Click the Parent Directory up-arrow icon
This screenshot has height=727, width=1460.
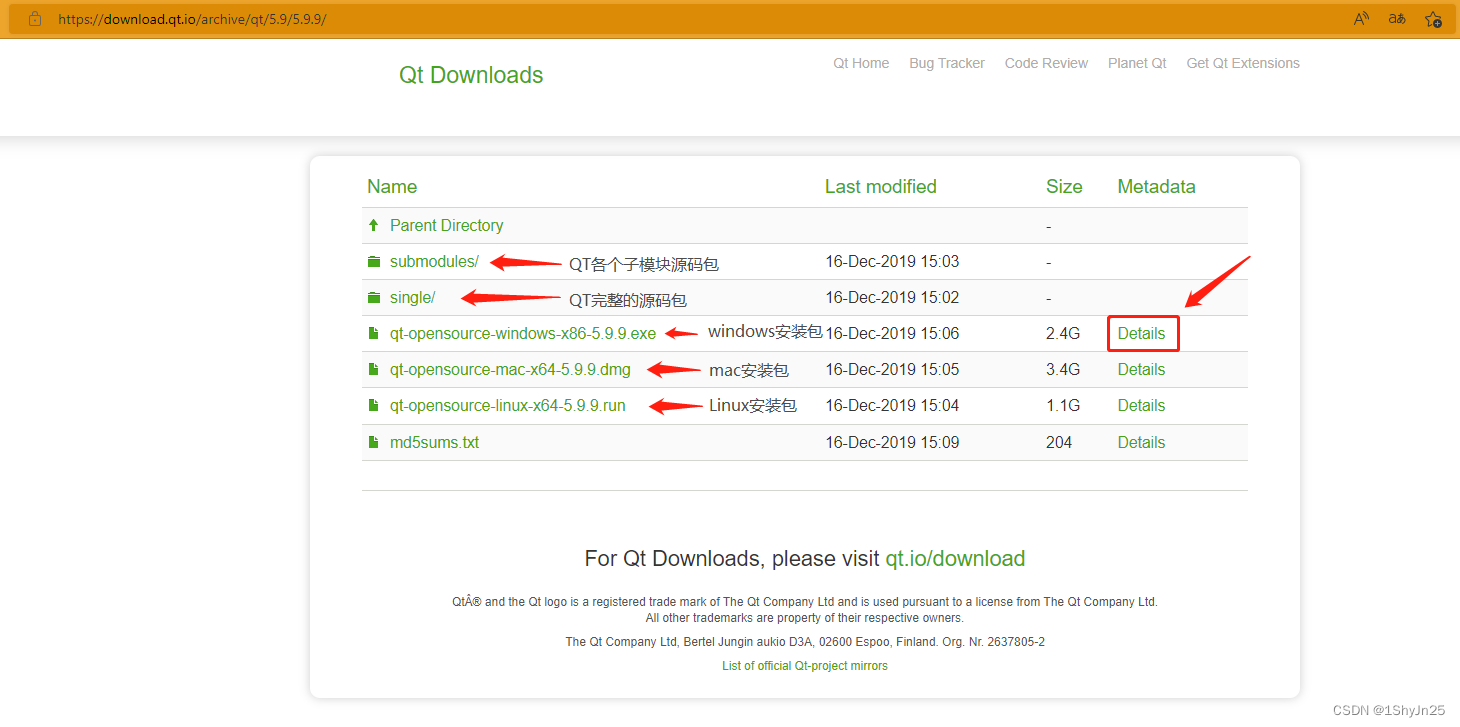(373, 226)
